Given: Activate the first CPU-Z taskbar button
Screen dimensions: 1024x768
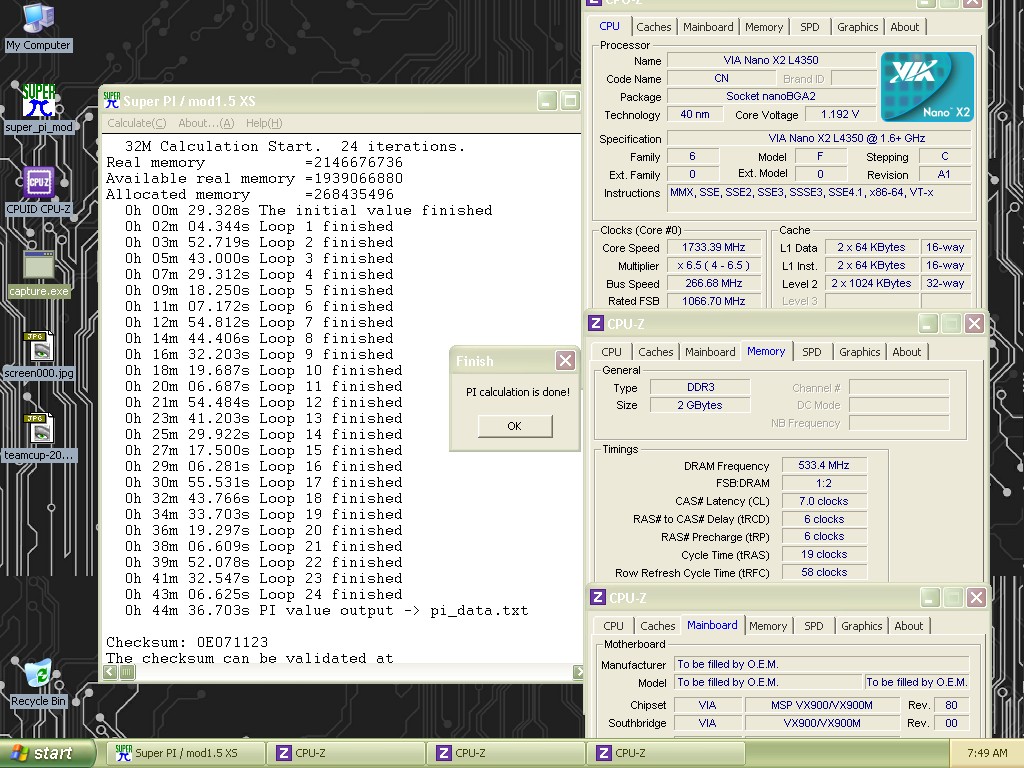Looking at the screenshot, I should click(346, 753).
